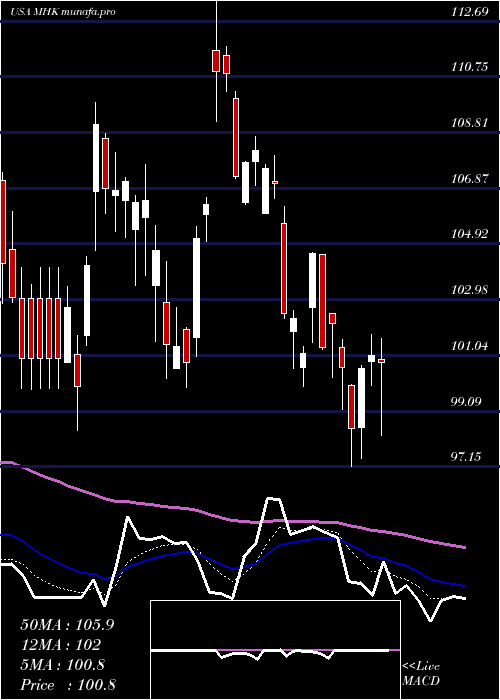Screen dimensions: 500x700
Task: Select the 101.04 price axis label
Action: click(x=470, y=346)
